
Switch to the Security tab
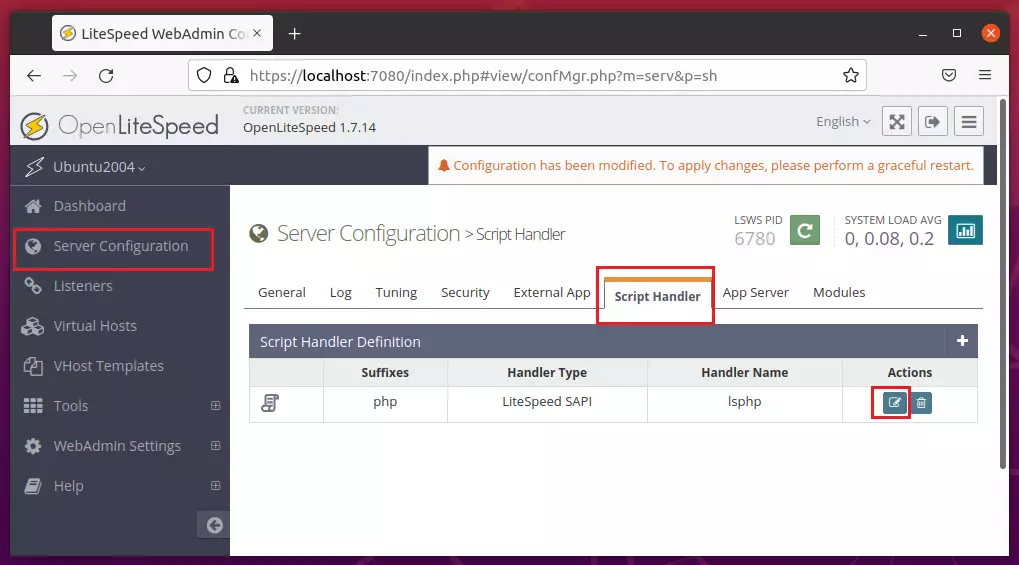[465, 293]
